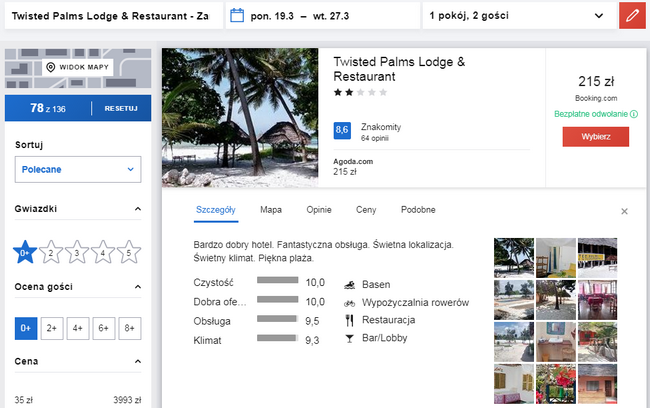Click the Wypożyczalnia rowerów amenity text
Viewport: 650px width, 408px height.
pos(415,303)
